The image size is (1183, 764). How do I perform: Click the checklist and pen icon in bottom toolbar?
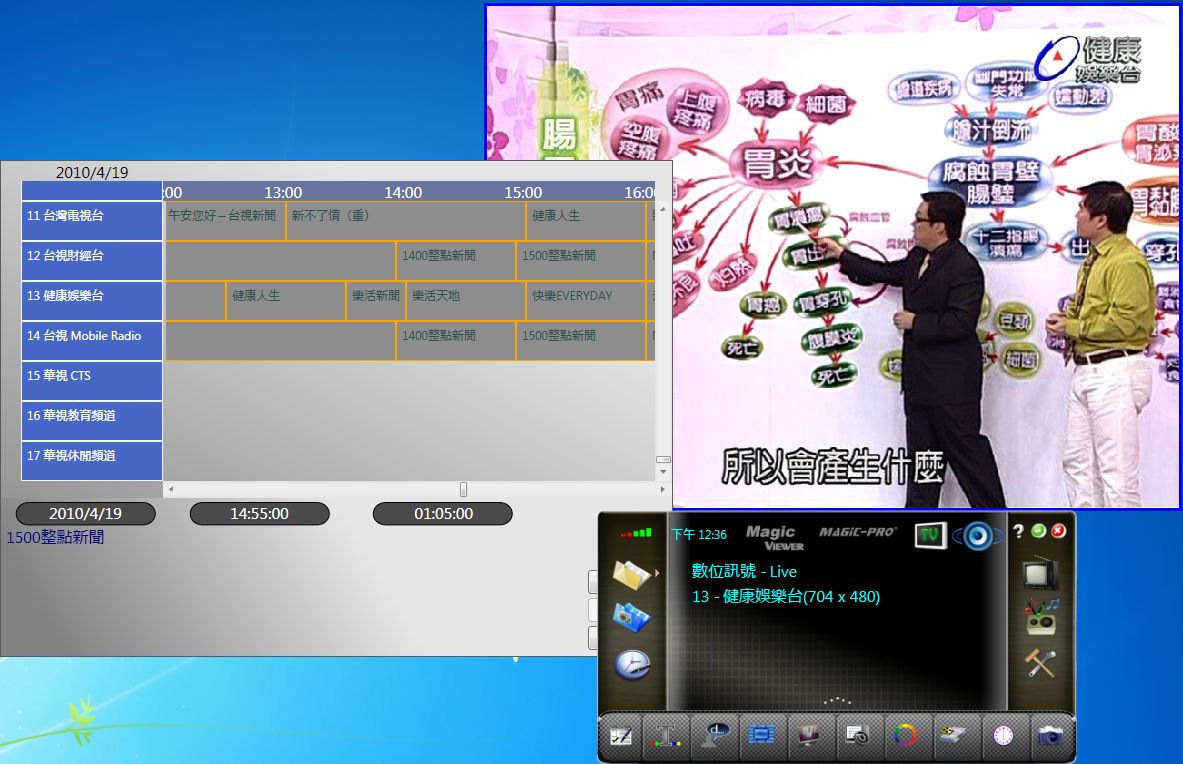coord(621,735)
